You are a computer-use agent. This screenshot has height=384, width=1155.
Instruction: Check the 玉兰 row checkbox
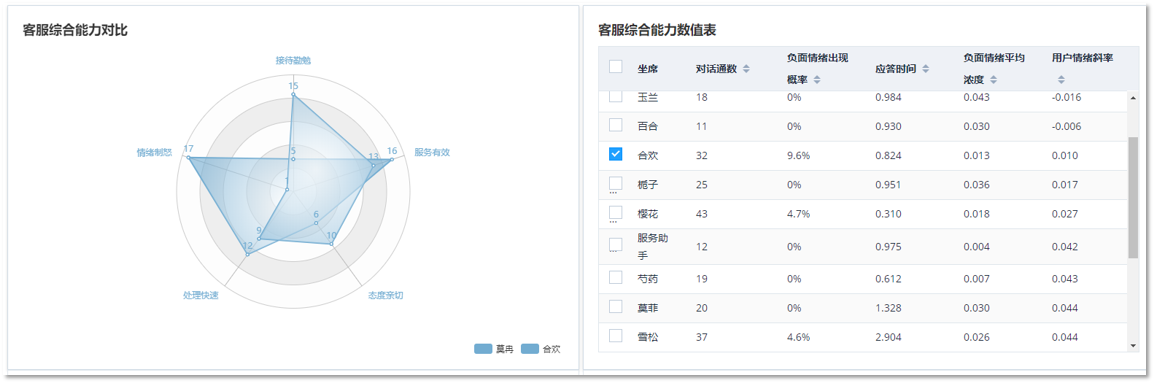click(616, 97)
